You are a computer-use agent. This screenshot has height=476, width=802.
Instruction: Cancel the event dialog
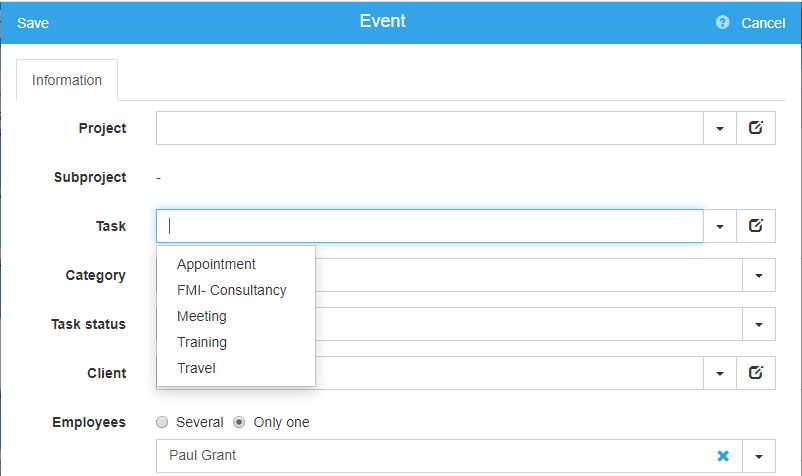pos(762,23)
